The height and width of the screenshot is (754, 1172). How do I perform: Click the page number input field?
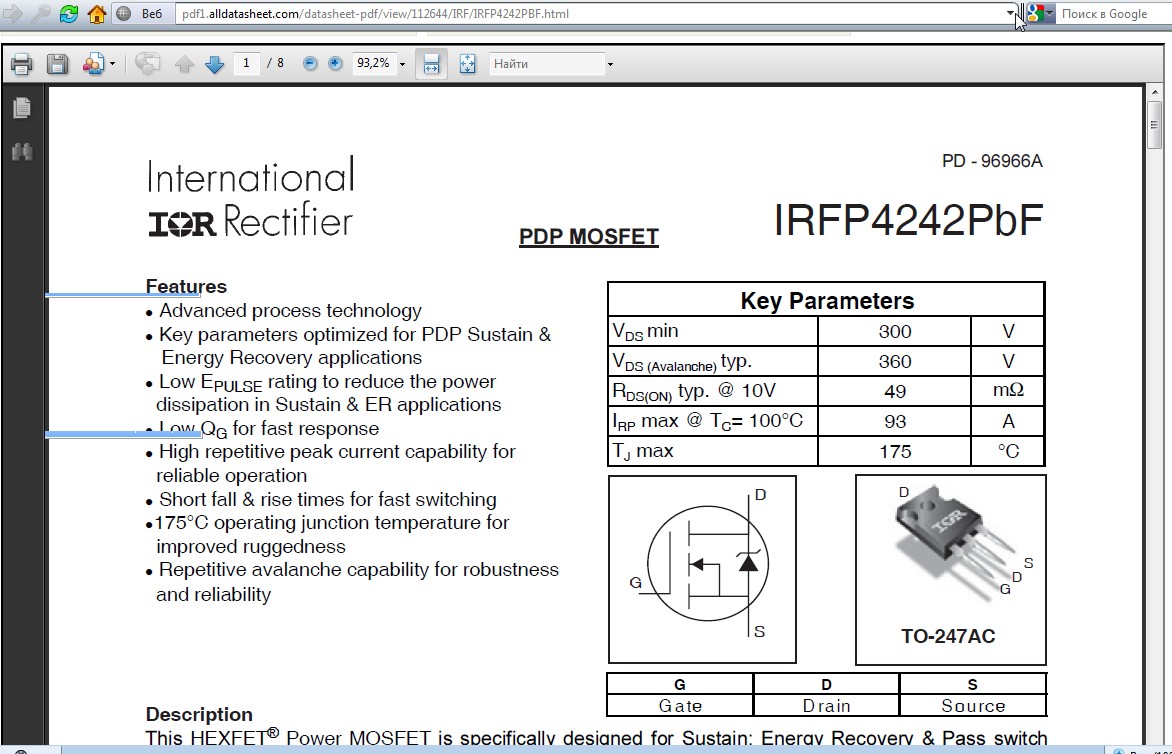click(x=246, y=63)
